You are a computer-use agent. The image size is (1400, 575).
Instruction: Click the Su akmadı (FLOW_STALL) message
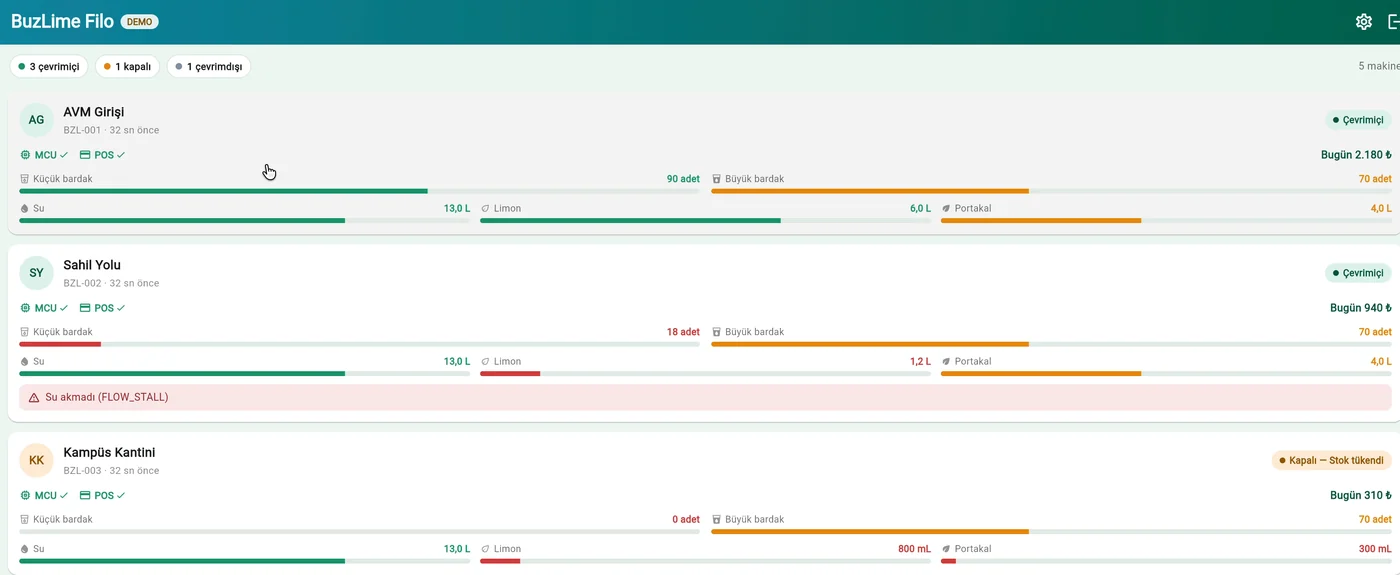(x=107, y=397)
